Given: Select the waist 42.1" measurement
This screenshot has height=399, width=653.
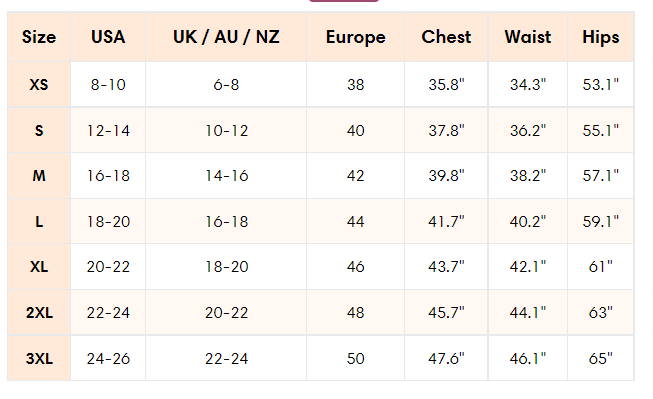Looking at the screenshot, I should 528,267.
